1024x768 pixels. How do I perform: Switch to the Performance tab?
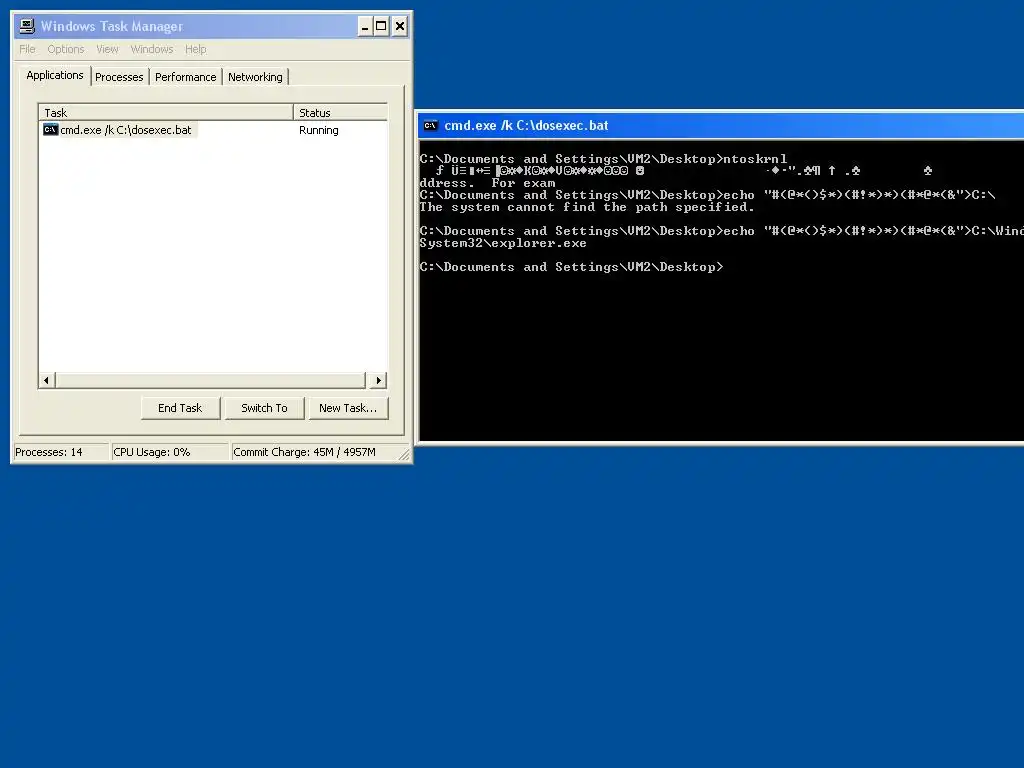click(x=185, y=77)
